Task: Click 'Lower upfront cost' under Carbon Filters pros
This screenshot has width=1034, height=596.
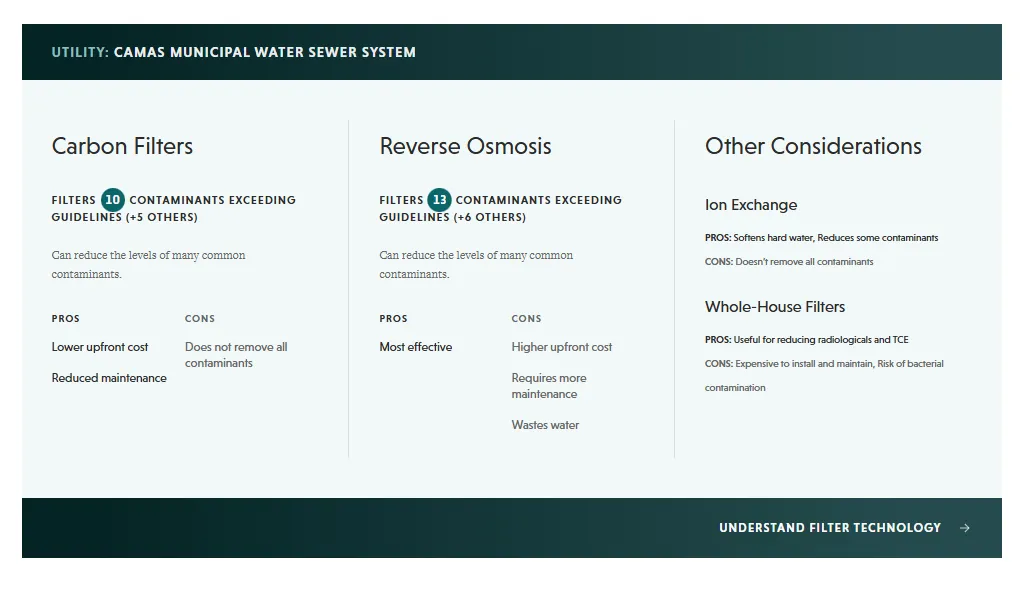Action: coord(100,347)
